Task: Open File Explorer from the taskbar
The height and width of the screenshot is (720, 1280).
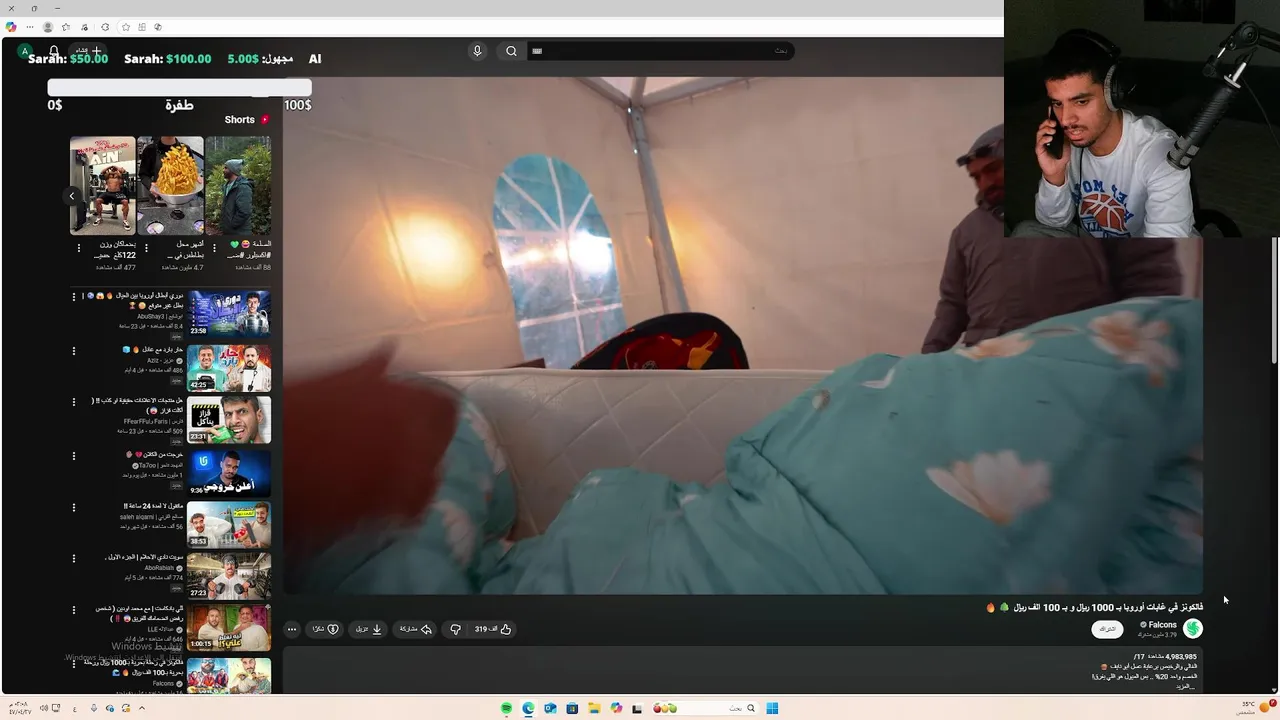Action: click(594, 708)
